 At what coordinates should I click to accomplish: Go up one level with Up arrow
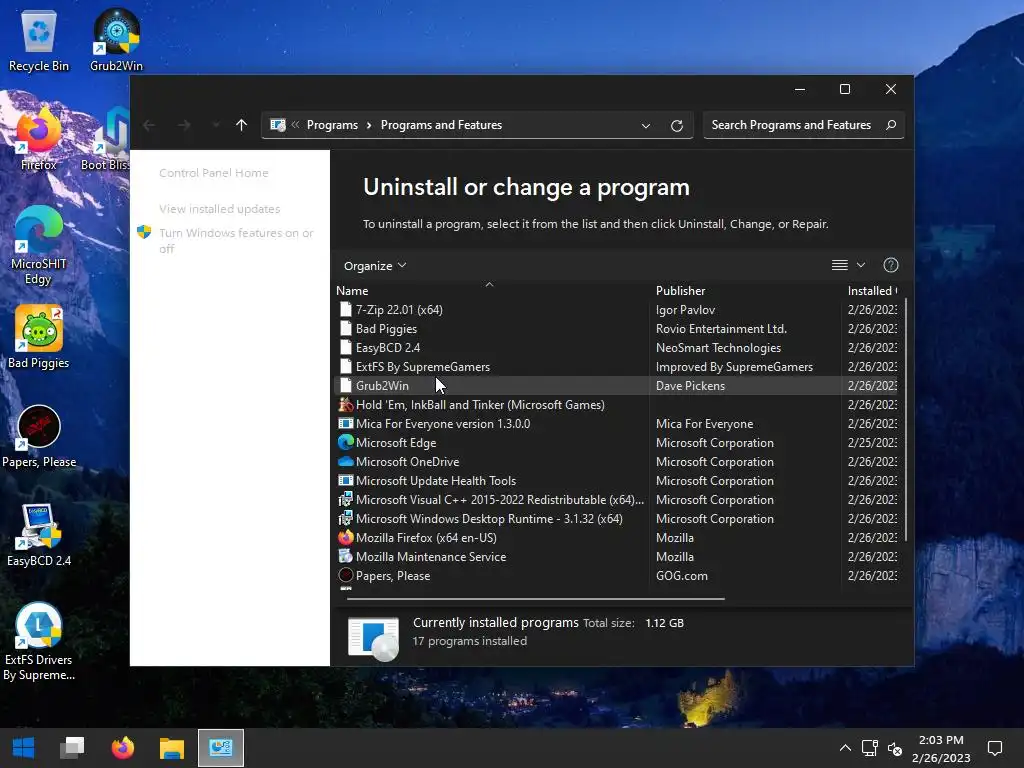tap(242, 125)
